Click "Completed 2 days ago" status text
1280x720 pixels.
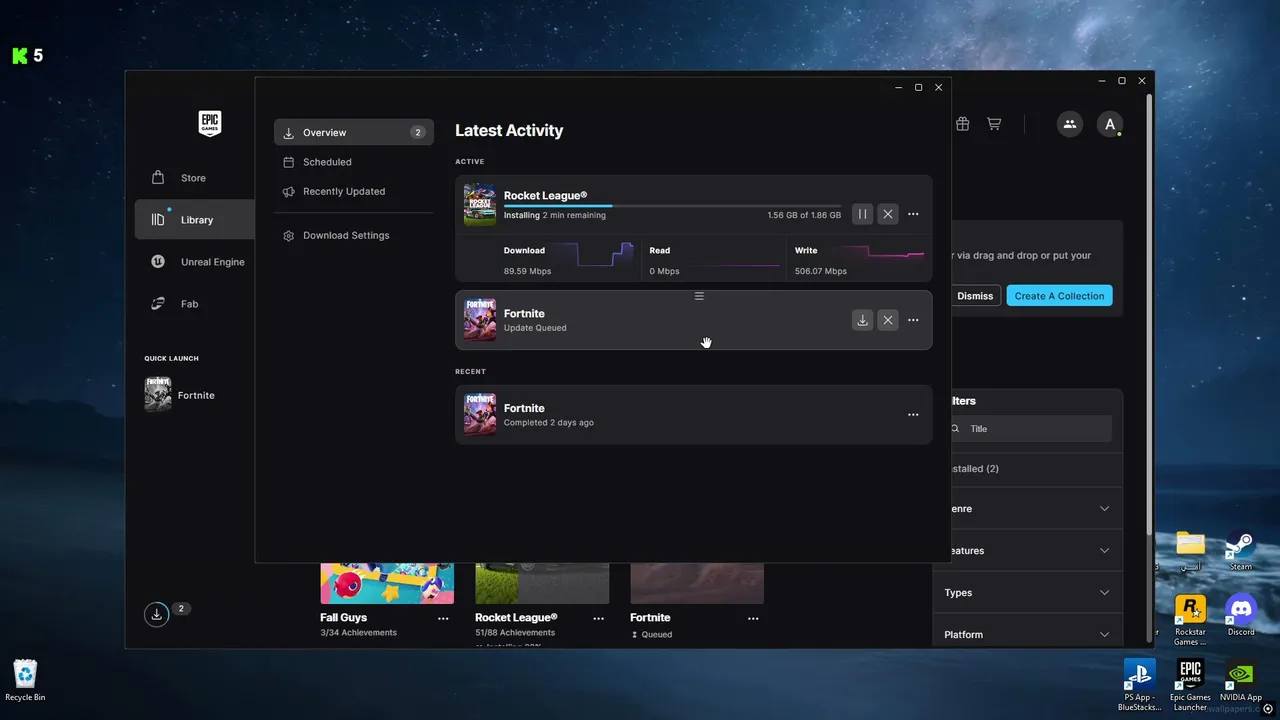point(549,423)
